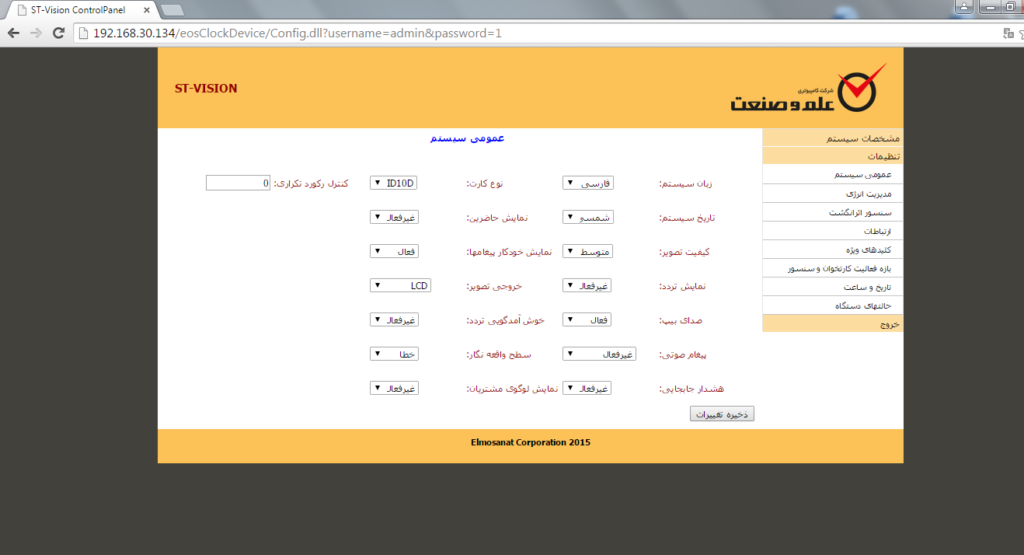
Task: Click the browser forward arrow
Action: (36, 33)
